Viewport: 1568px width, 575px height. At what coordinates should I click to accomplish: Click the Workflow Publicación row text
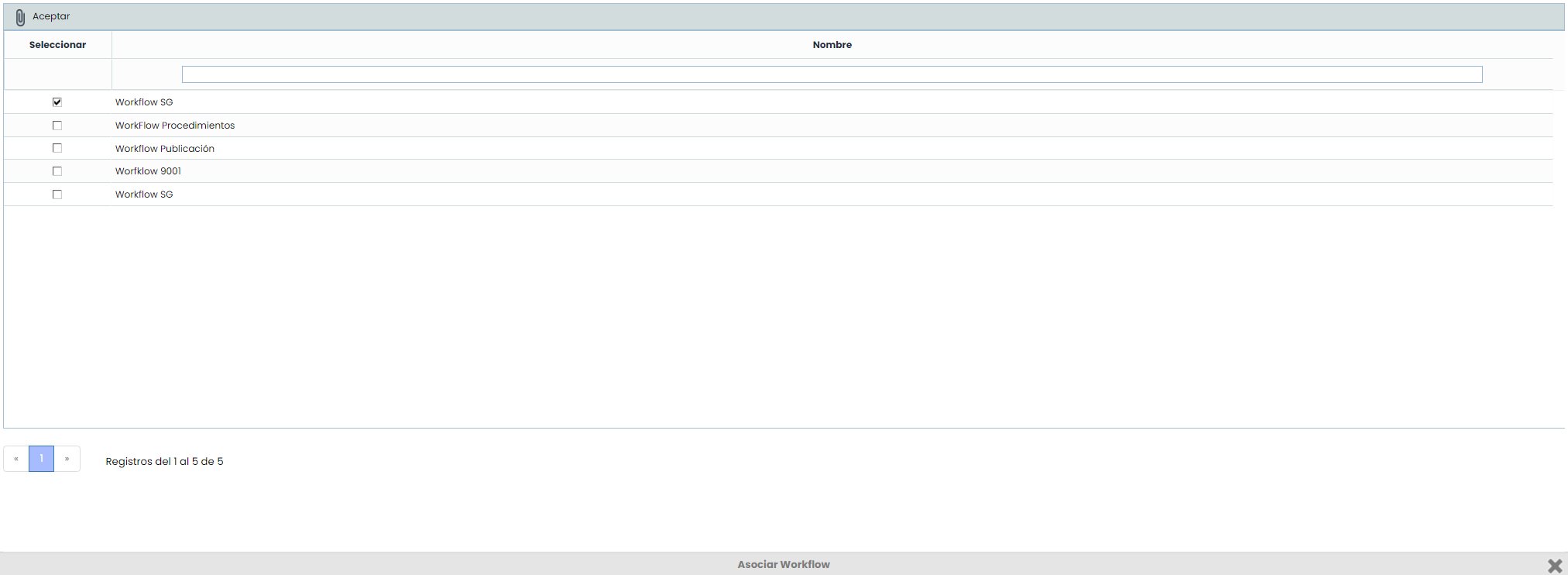[x=165, y=149]
